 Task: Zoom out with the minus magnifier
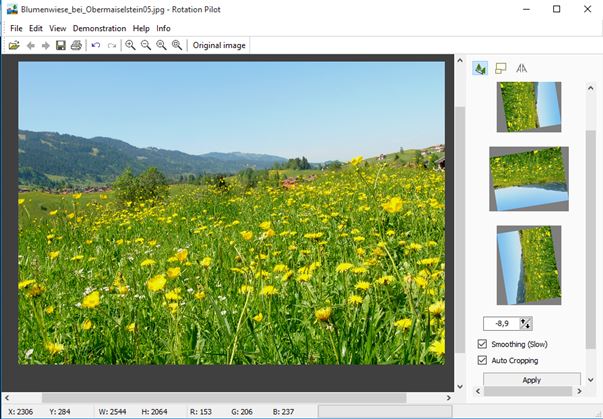pos(146,45)
